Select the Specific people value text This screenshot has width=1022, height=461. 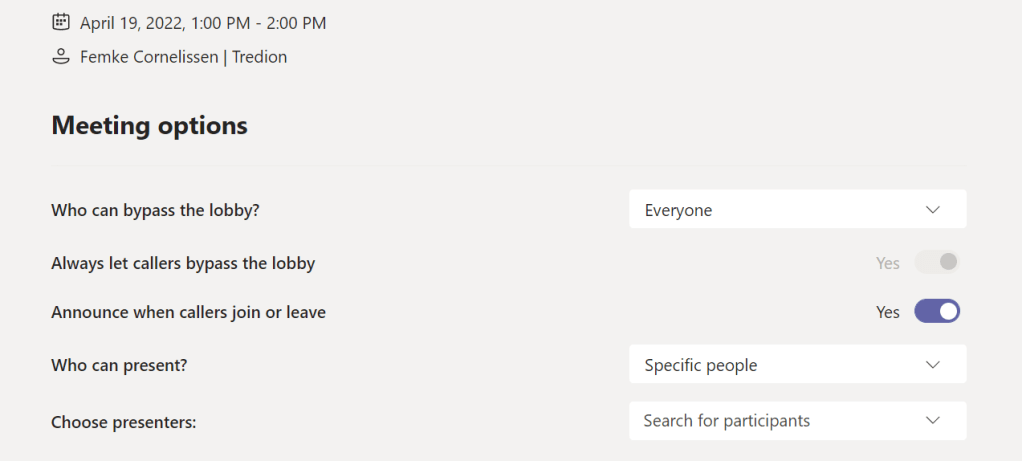click(701, 365)
